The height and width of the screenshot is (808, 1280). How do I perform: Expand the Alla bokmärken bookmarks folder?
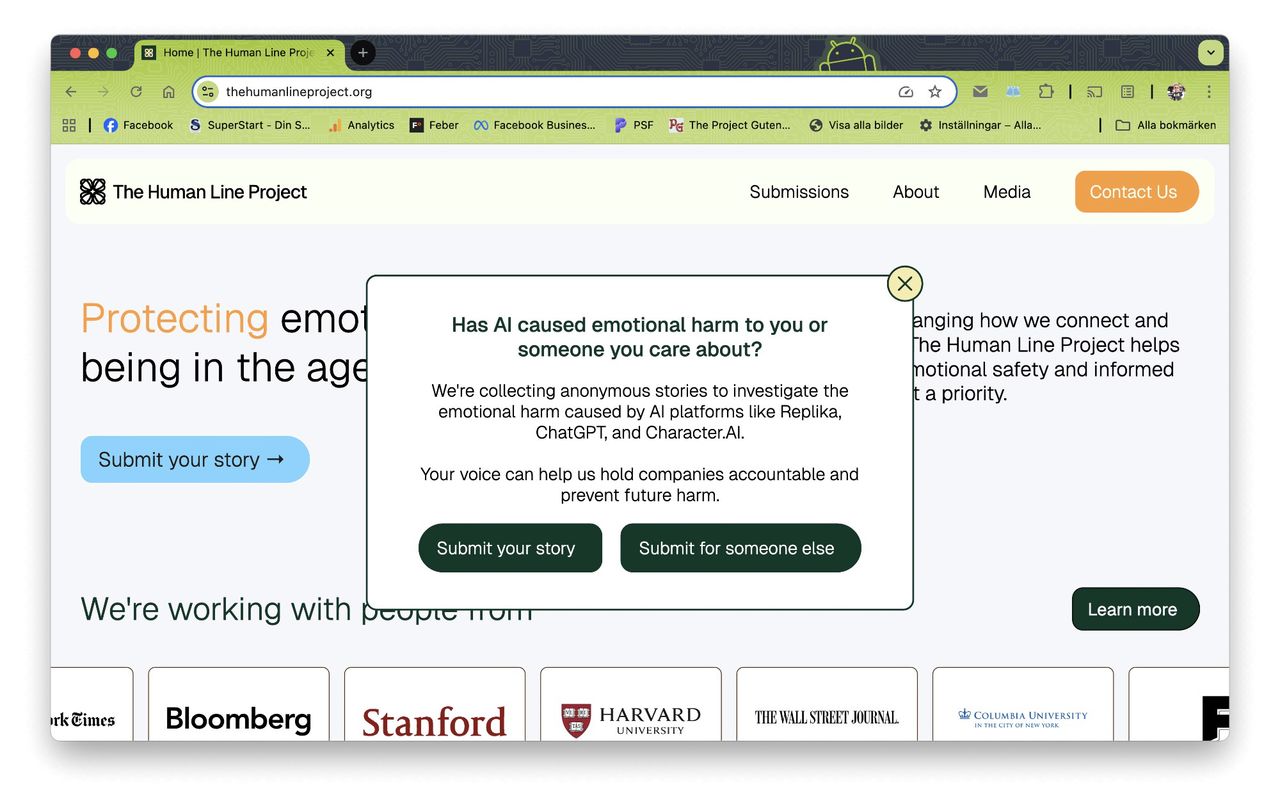1166,125
